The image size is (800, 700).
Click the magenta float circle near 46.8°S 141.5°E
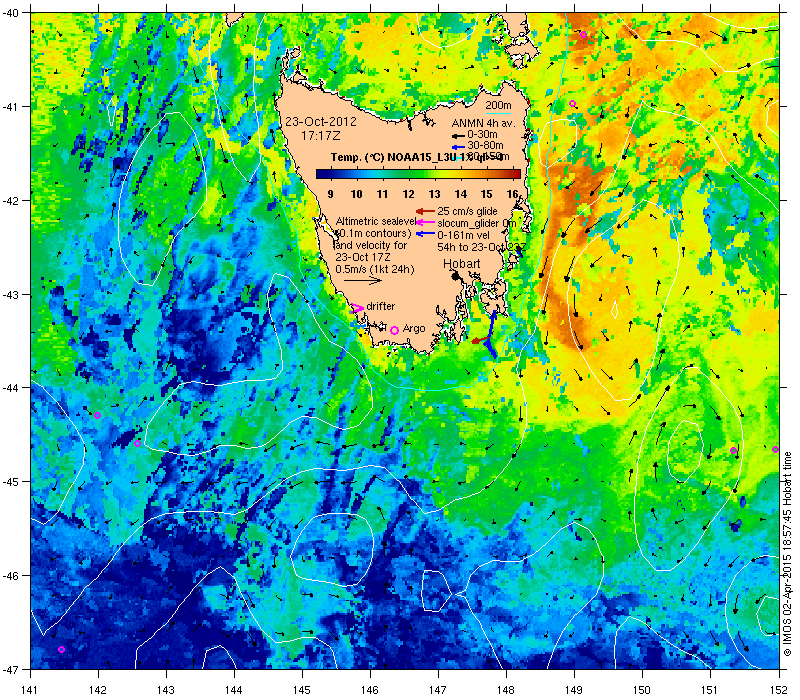pos(61,649)
